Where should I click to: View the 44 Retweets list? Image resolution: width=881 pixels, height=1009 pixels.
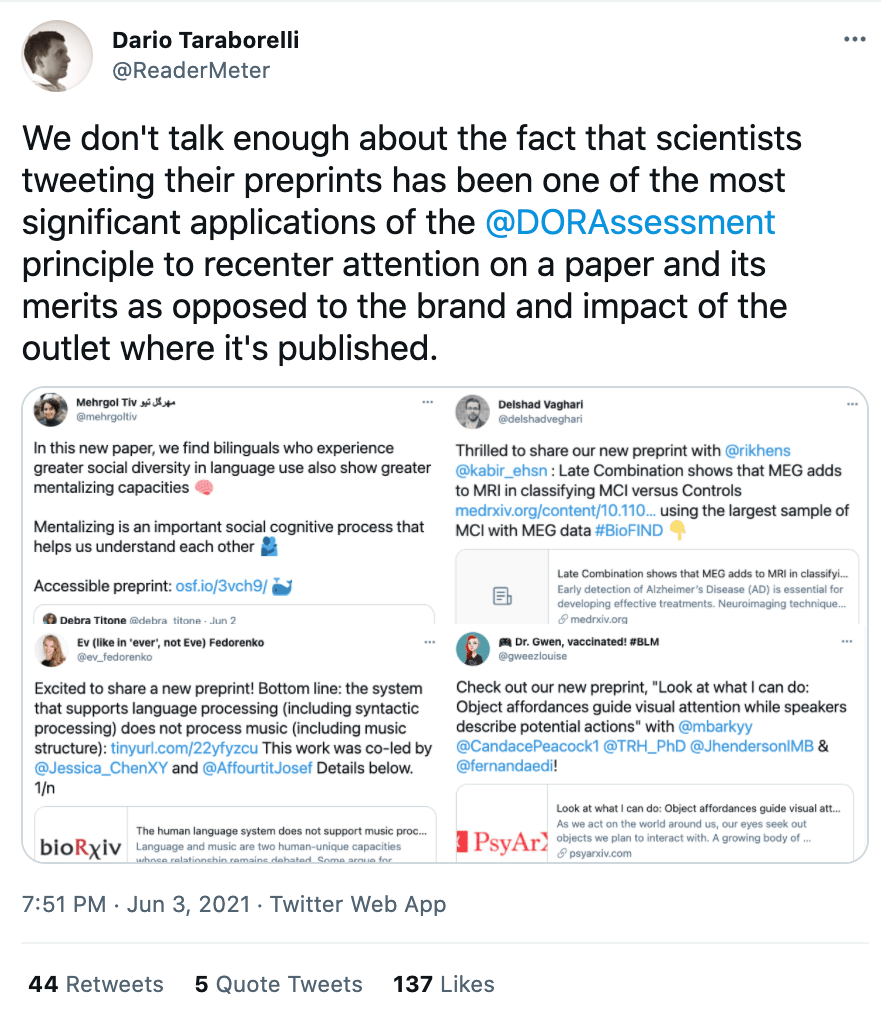[x=96, y=984]
